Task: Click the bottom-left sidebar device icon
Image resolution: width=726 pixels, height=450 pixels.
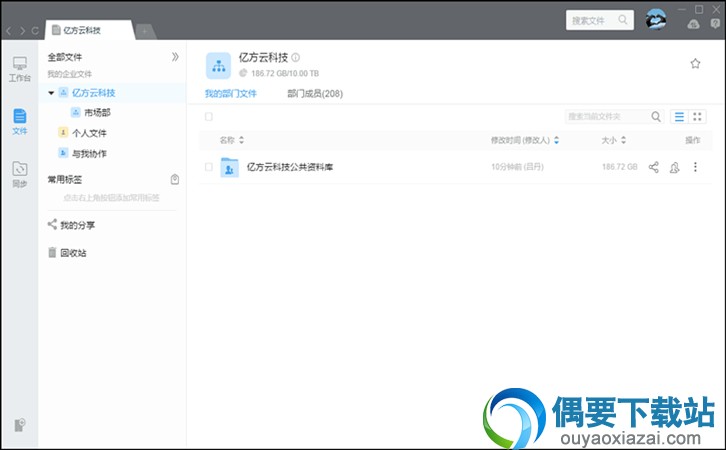Action: point(19,425)
